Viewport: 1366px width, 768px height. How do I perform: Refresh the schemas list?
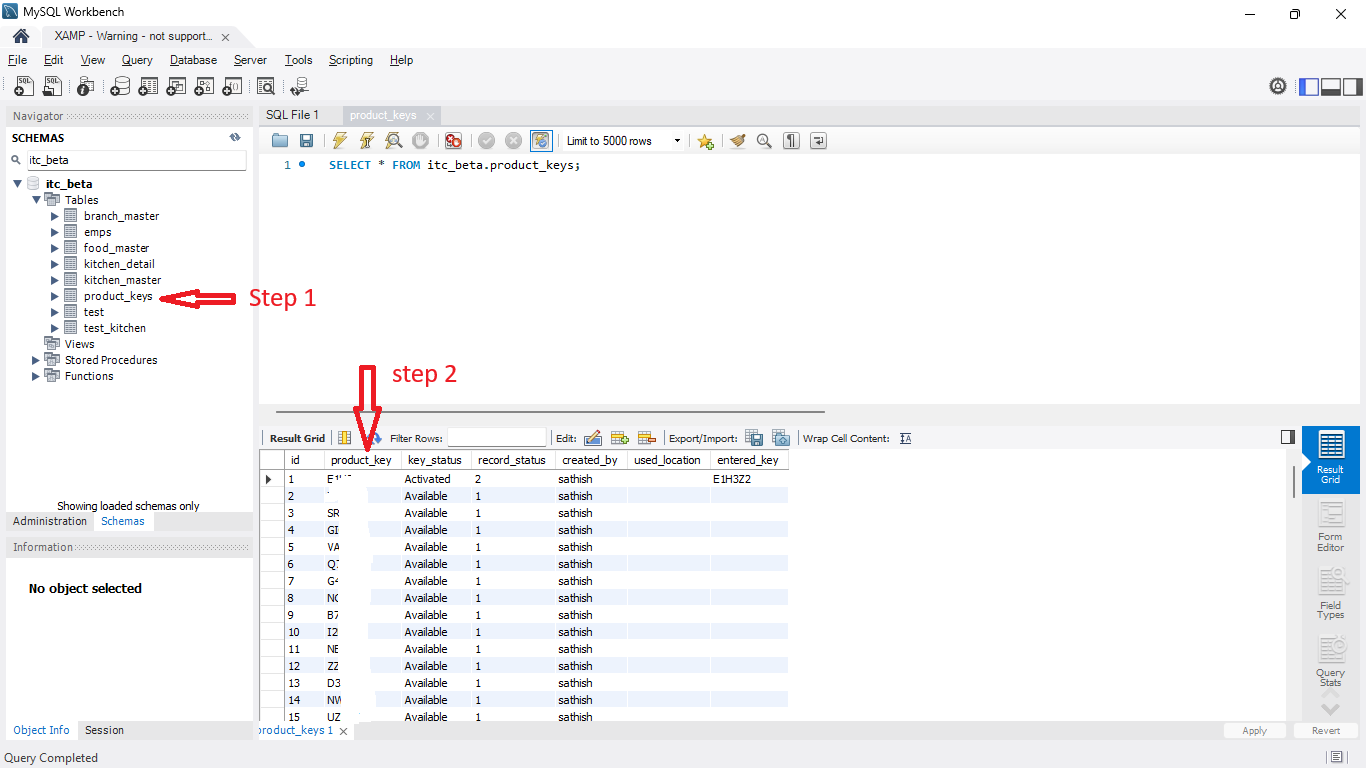pos(235,138)
